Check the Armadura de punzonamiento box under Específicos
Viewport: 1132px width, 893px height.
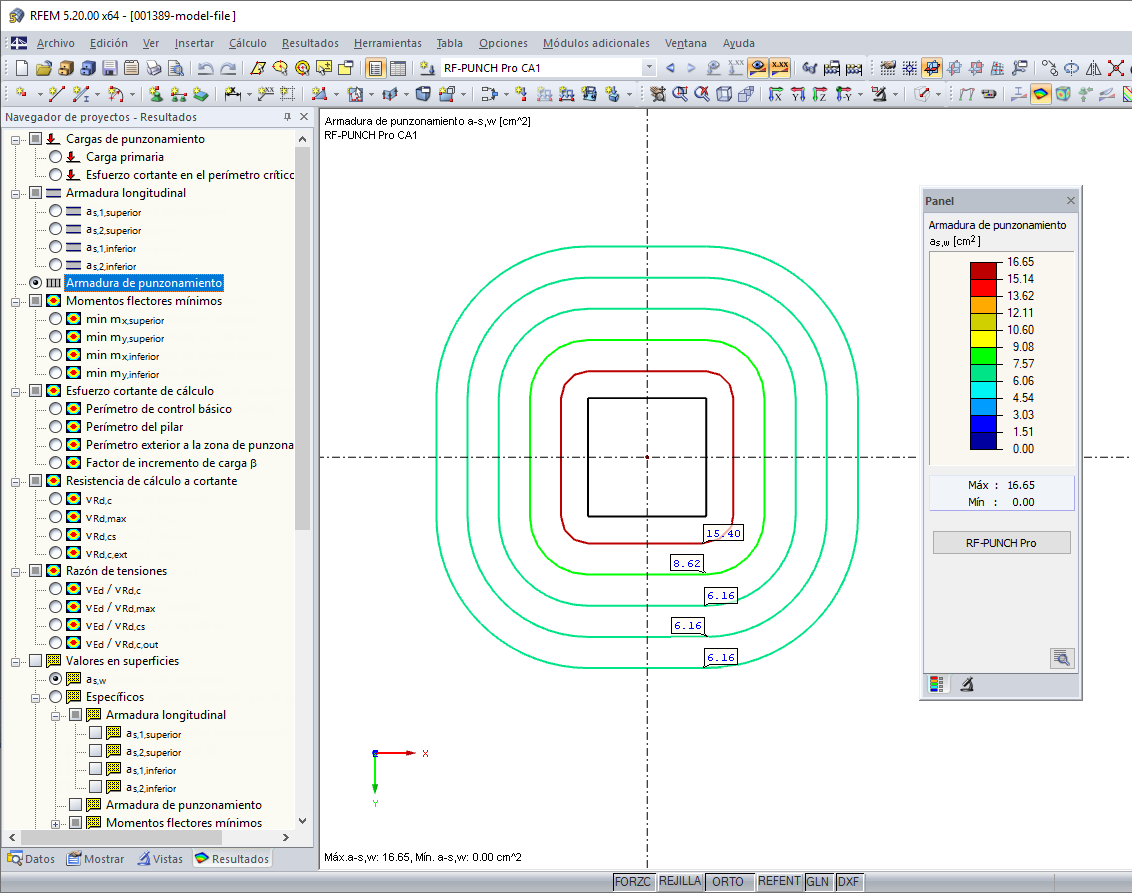tap(76, 804)
